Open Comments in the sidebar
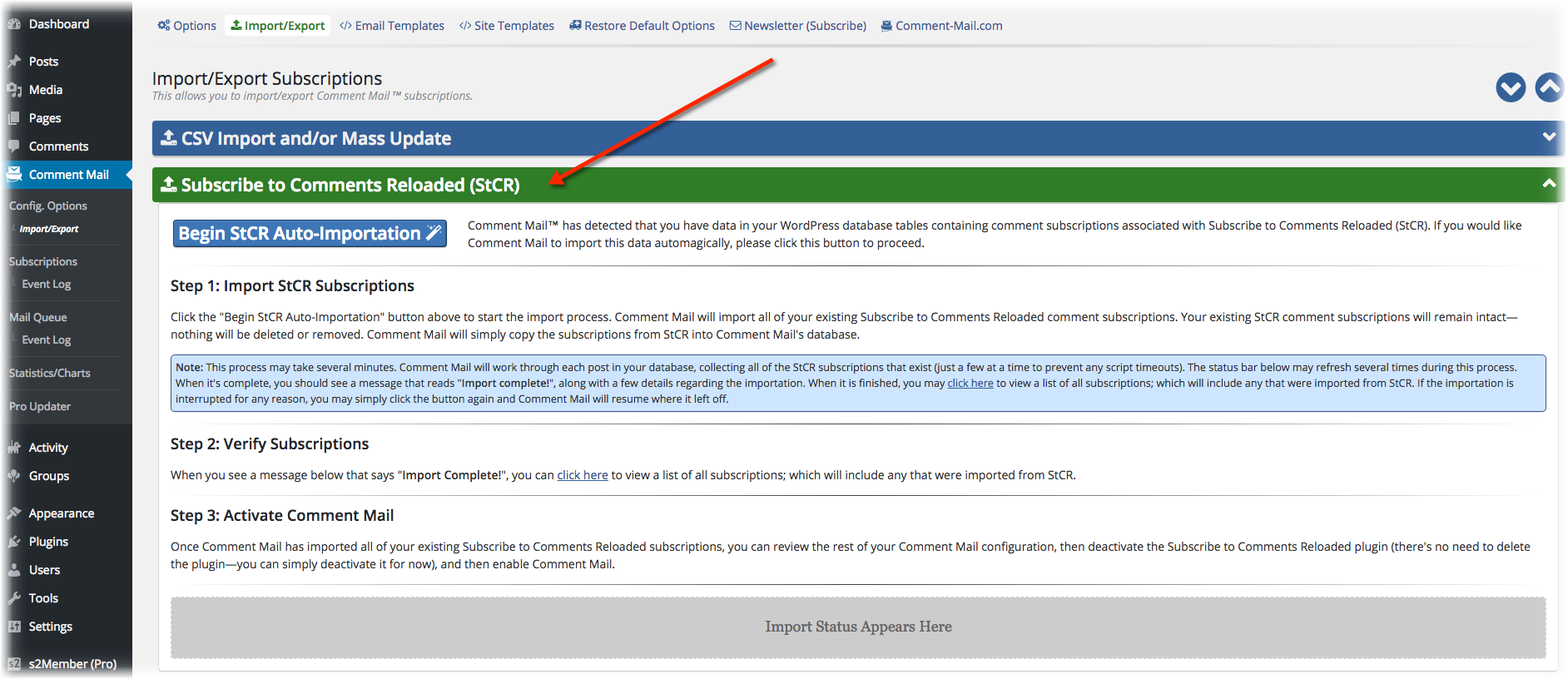Viewport: 1568px width, 679px height. 58,146
